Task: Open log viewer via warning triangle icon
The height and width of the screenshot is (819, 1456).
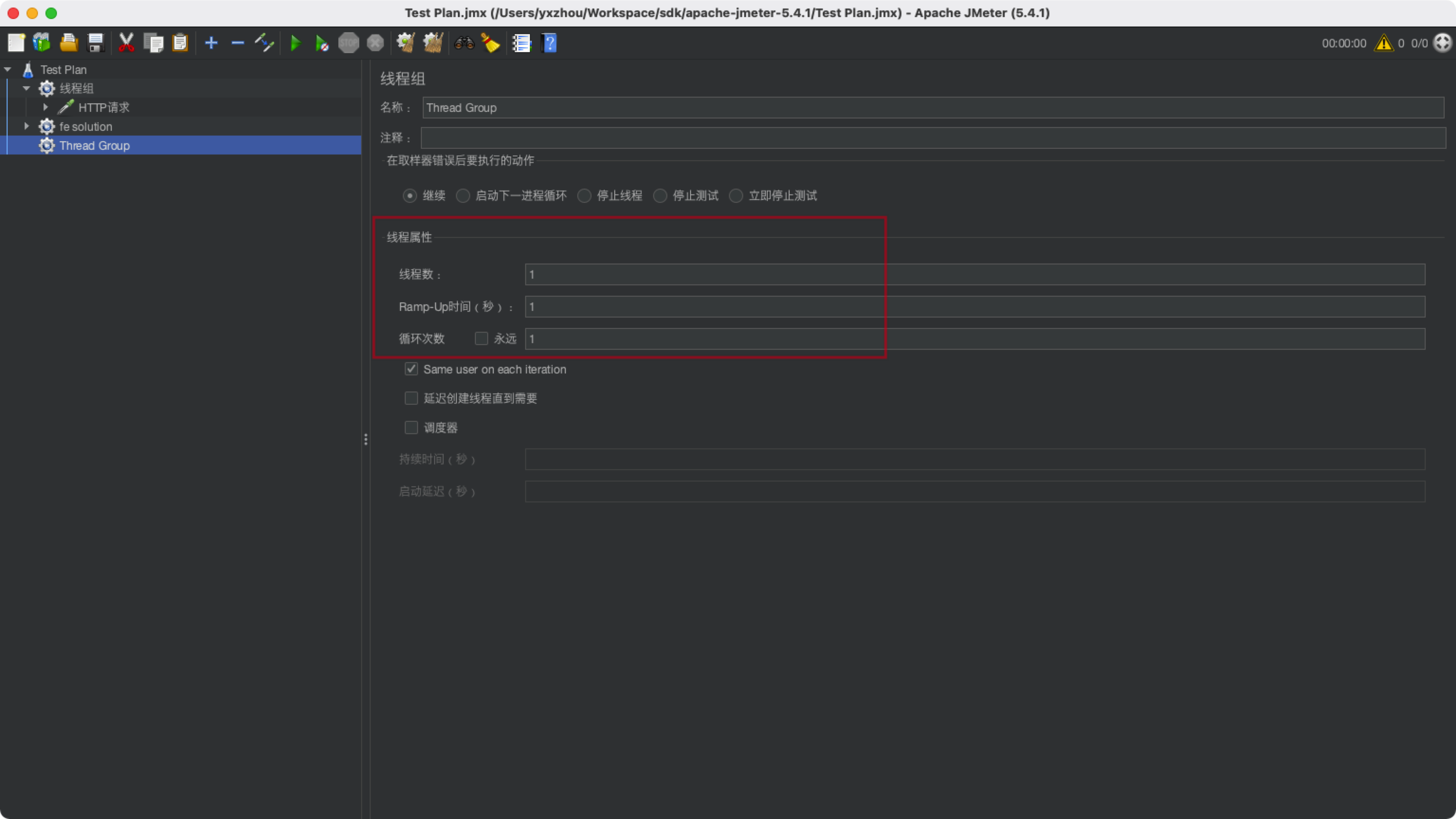Action: [1383, 43]
